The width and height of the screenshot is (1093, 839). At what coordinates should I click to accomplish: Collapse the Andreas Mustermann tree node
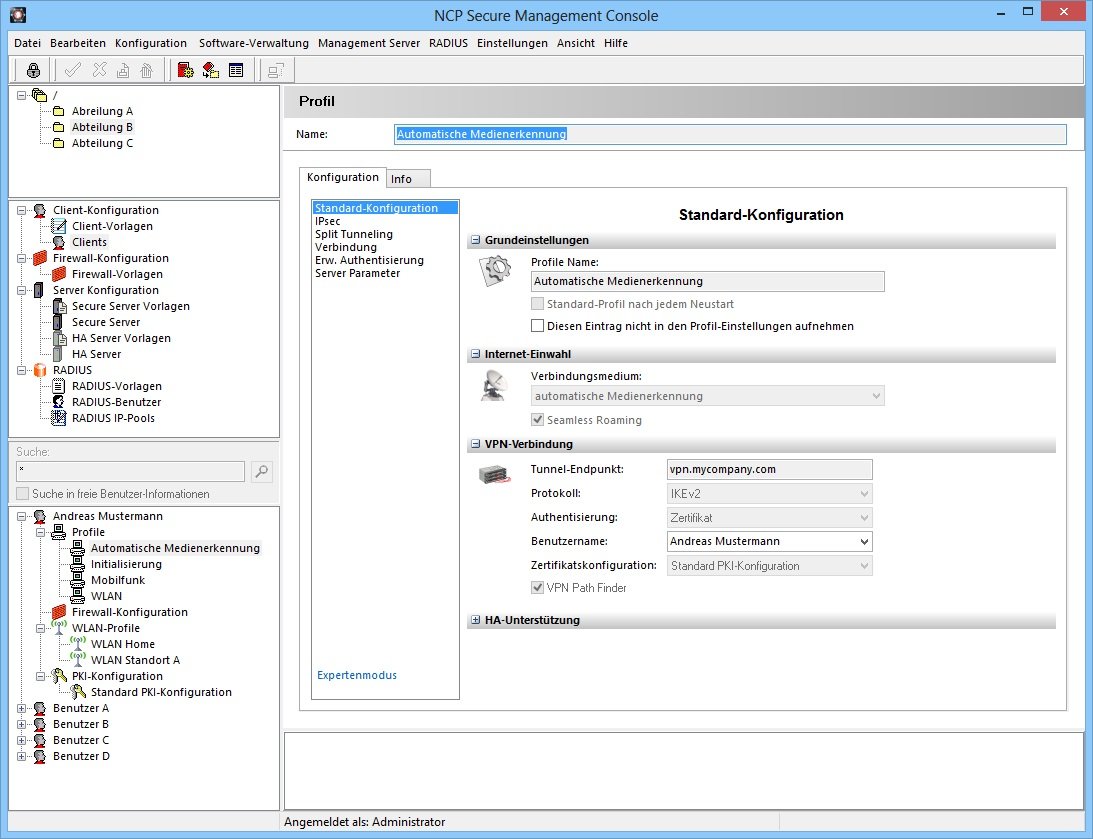(x=22, y=516)
